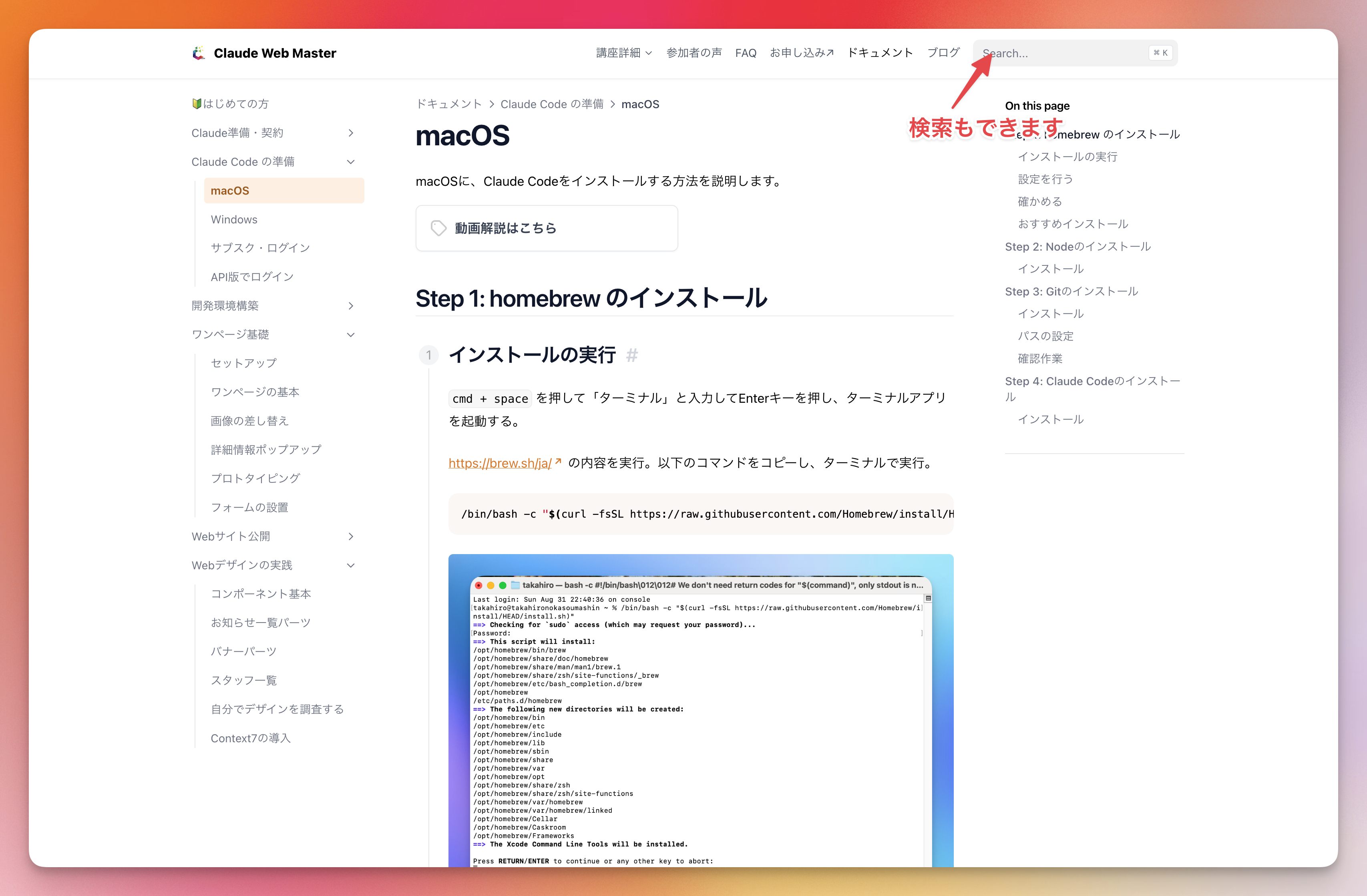Click the step number 1 circle badge
This screenshot has height=896, width=1367.
coord(428,356)
